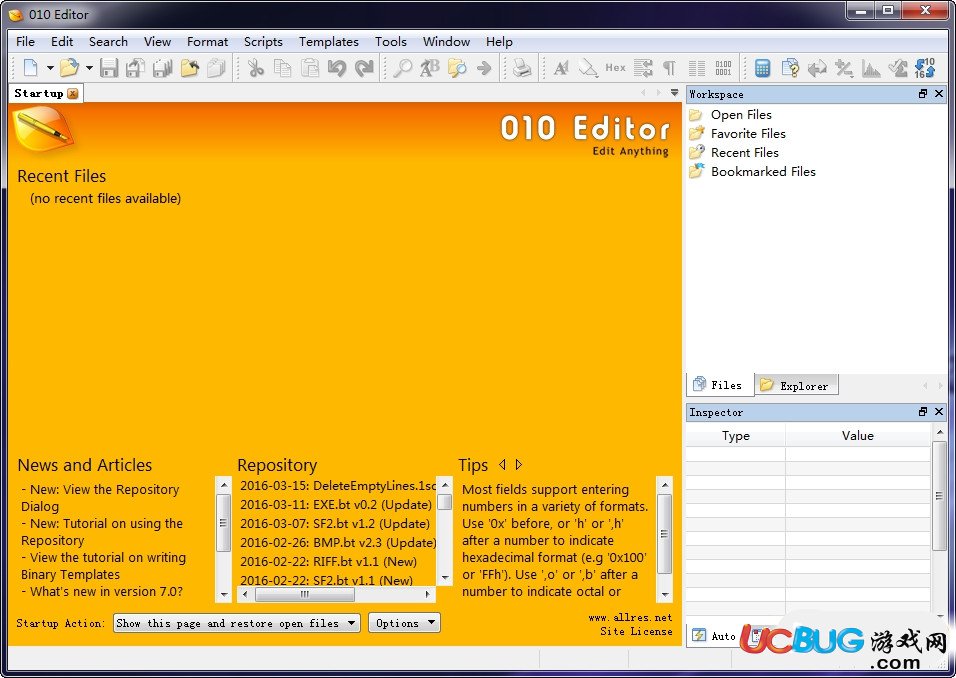The image size is (956, 678).
Task: Click the Histogram chart icon
Action: [871, 68]
